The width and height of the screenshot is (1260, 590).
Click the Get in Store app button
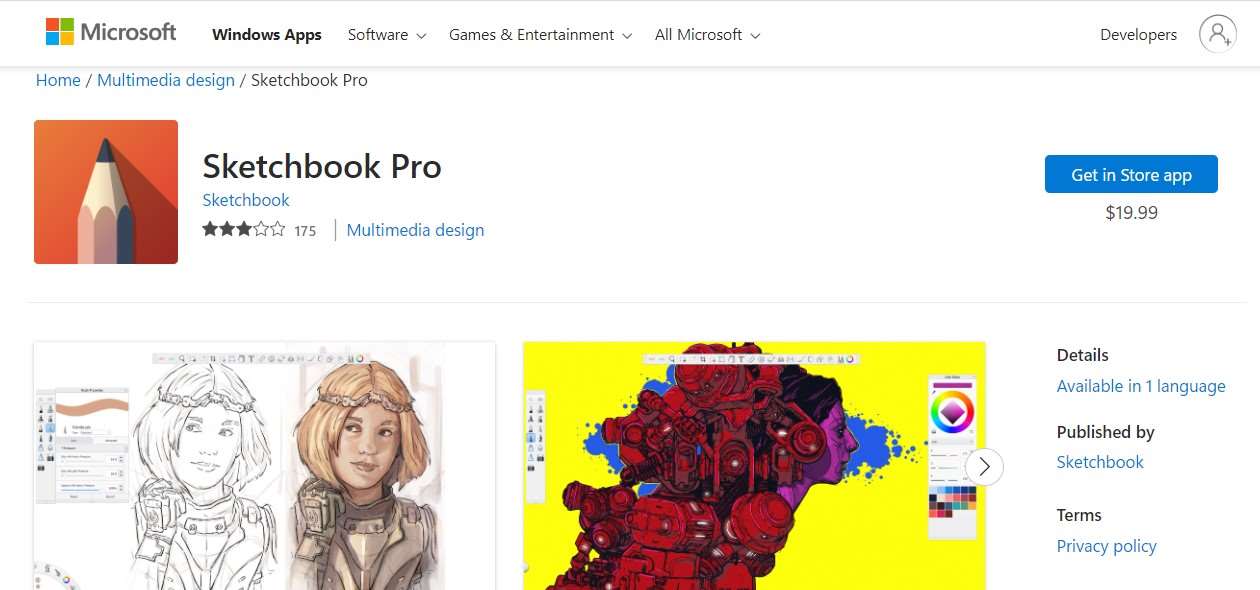(x=1131, y=174)
